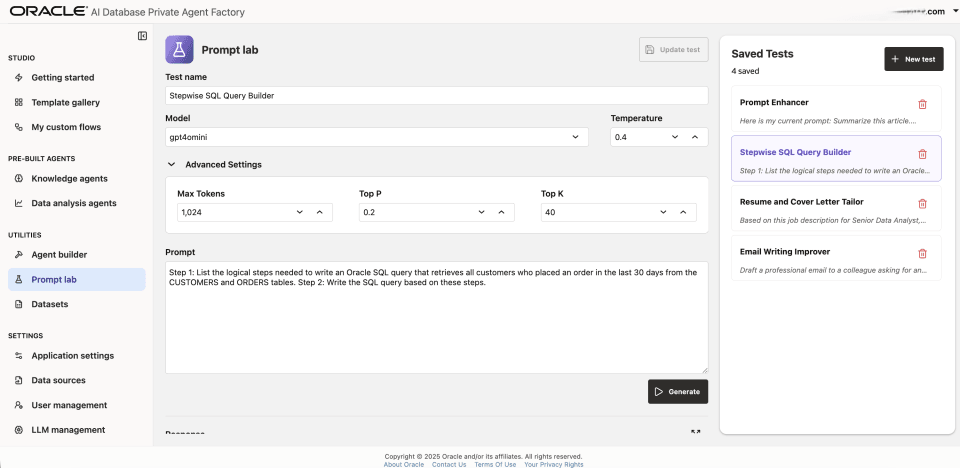Delete the Prompt Enhancer saved test
This screenshot has height=468, width=960.
(x=922, y=104)
